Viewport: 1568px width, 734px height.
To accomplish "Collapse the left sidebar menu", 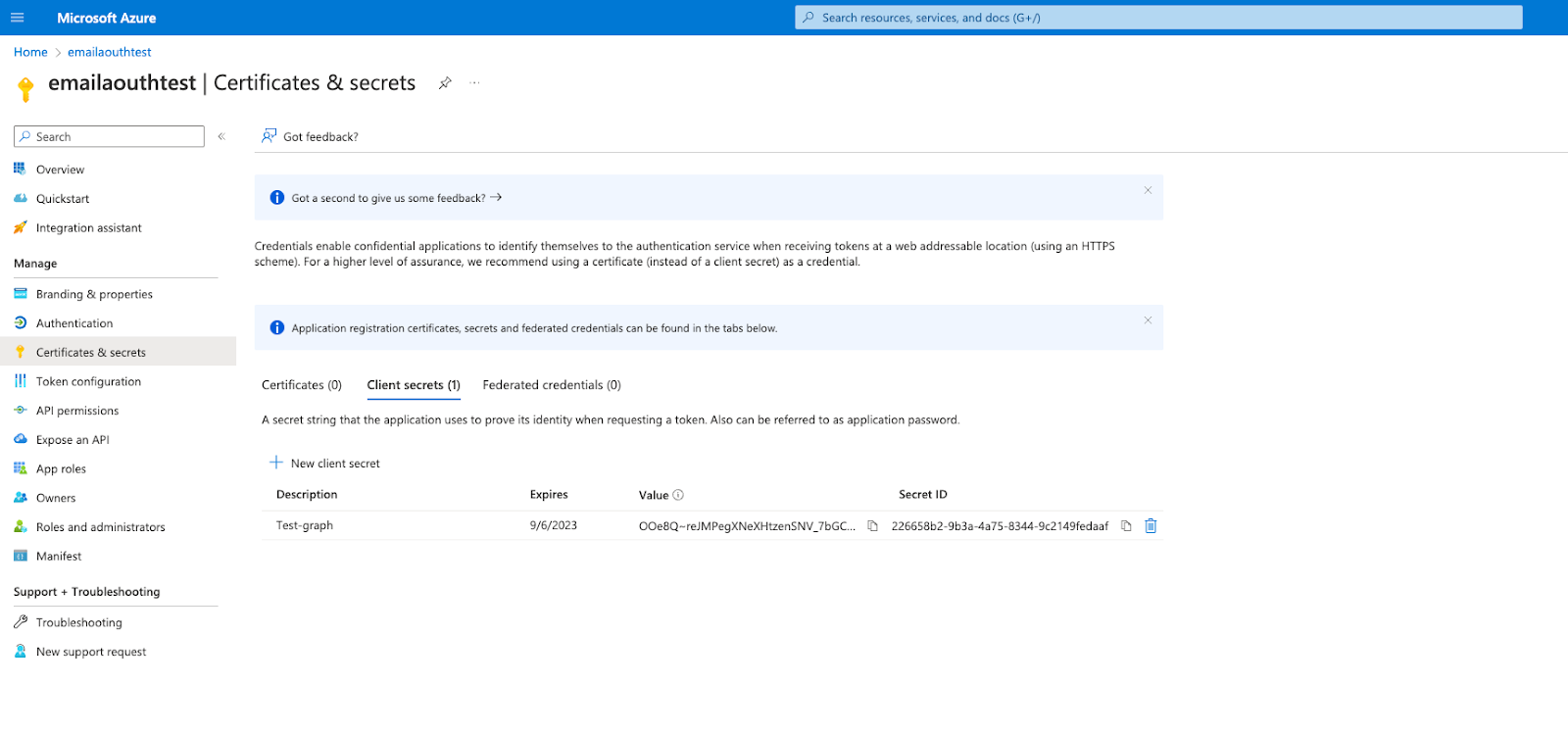I will (x=221, y=136).
